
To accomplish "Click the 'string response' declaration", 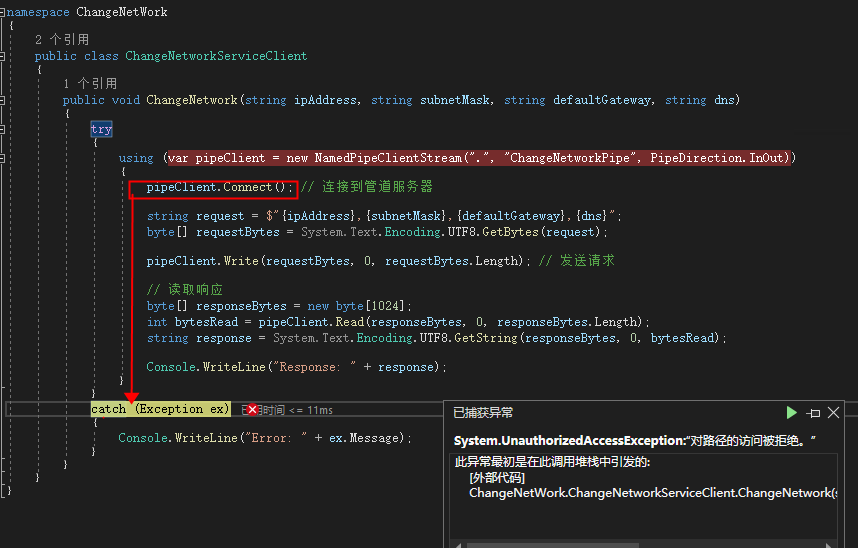I will (x=199, y=338).
